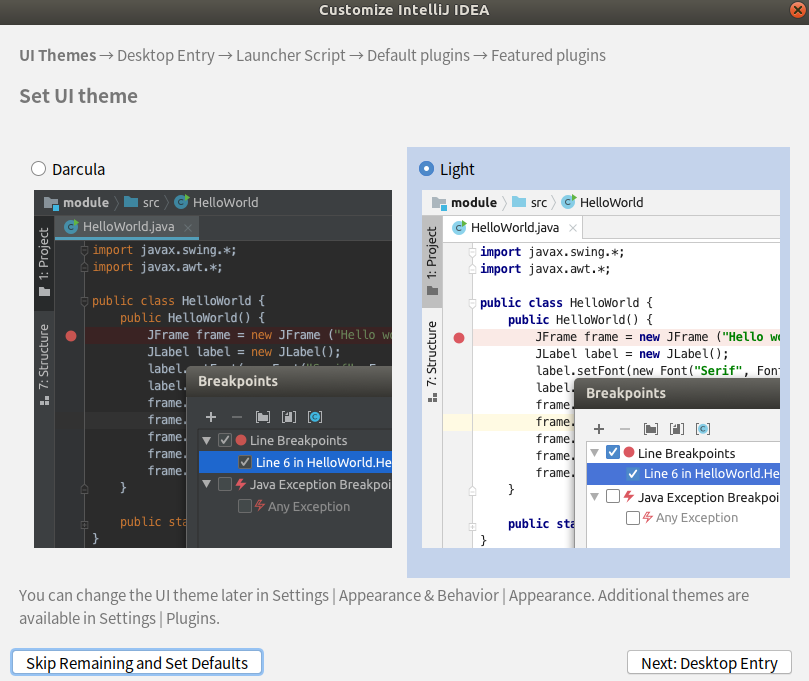Toggle Java Exception Breakpoints checkbox in Darcula preview
Screen dimensions: 809x681
225,484
